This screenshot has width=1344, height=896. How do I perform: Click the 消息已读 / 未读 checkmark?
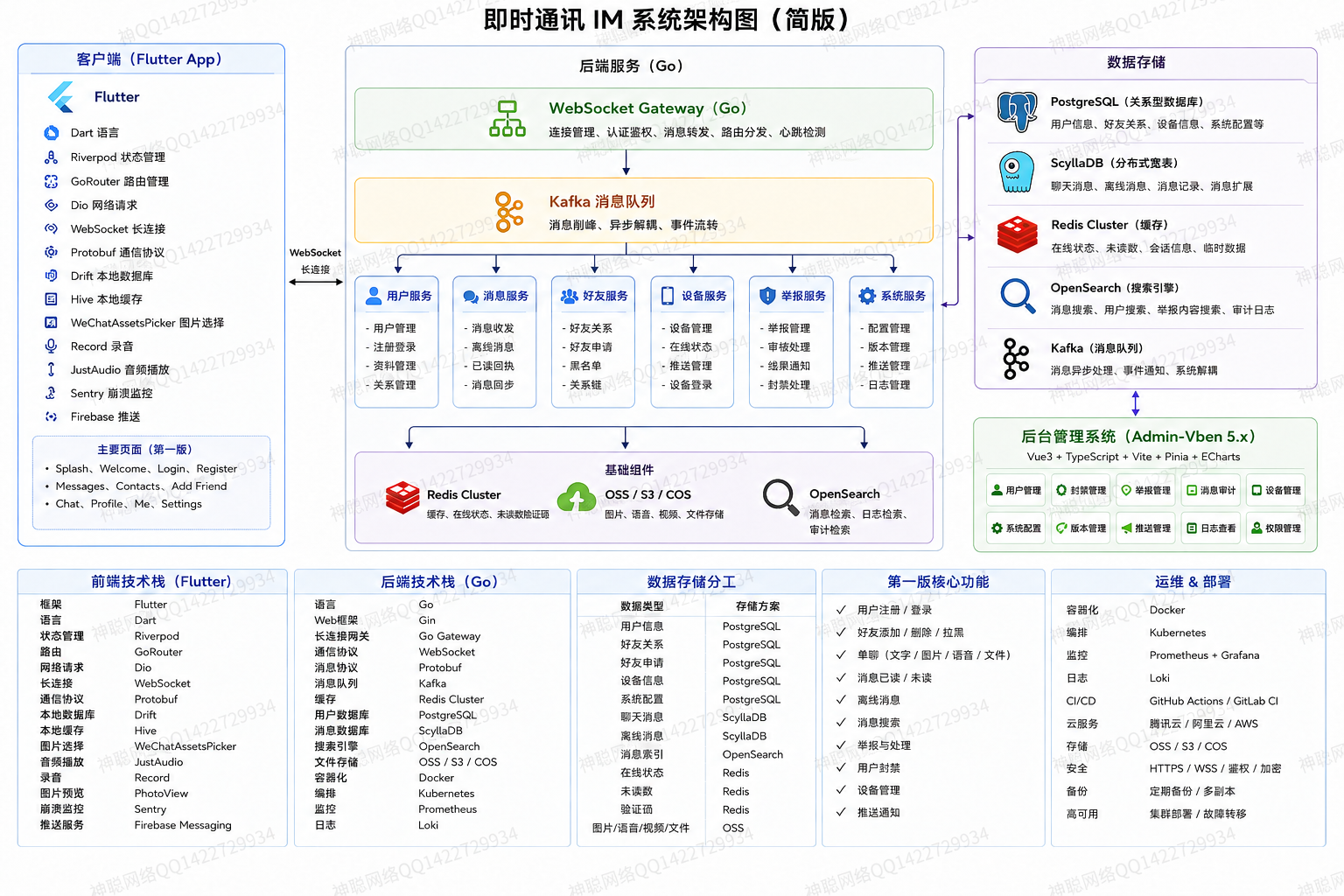click(x=841, y=677)
